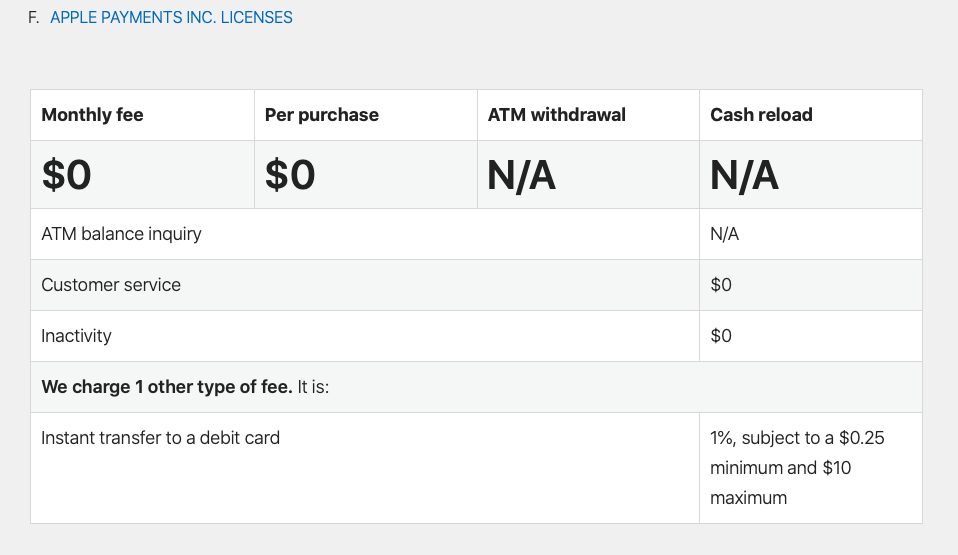
Task: Select the $0 value for Customer service
Action: point(721,285)
